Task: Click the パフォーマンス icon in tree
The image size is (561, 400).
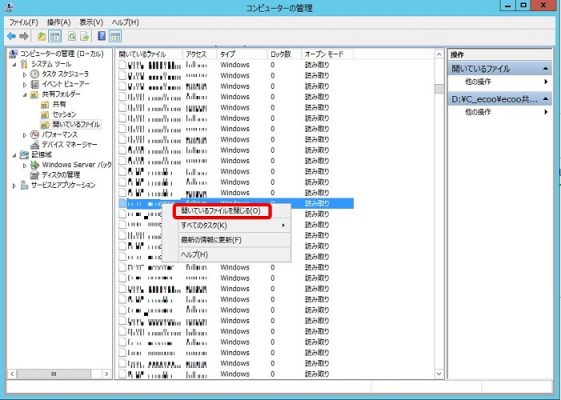Action: pos(35,135)
